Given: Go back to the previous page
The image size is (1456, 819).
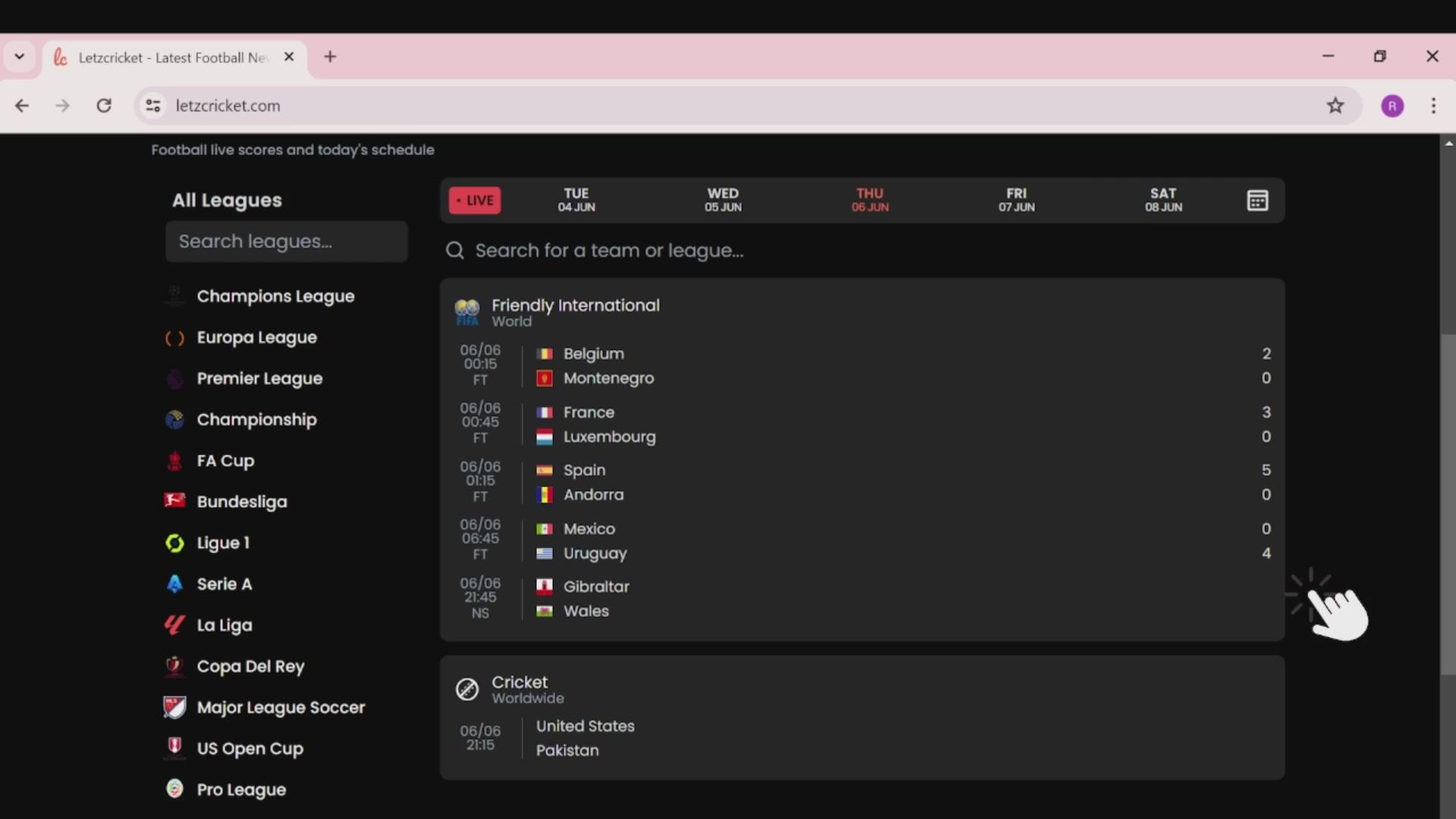Looking at the screenshot, I should (22, 105).
